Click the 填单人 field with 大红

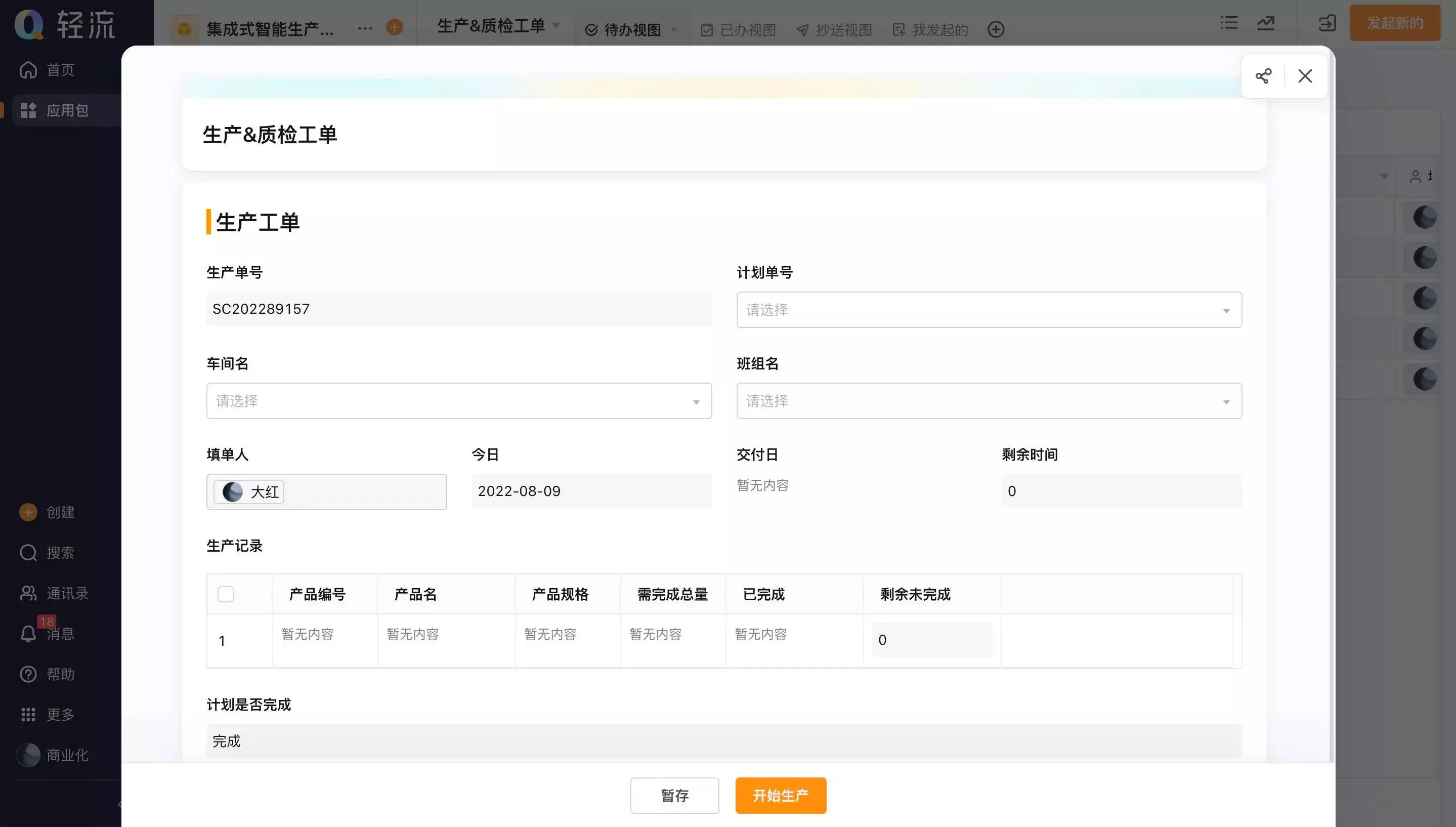click(326, 492)
